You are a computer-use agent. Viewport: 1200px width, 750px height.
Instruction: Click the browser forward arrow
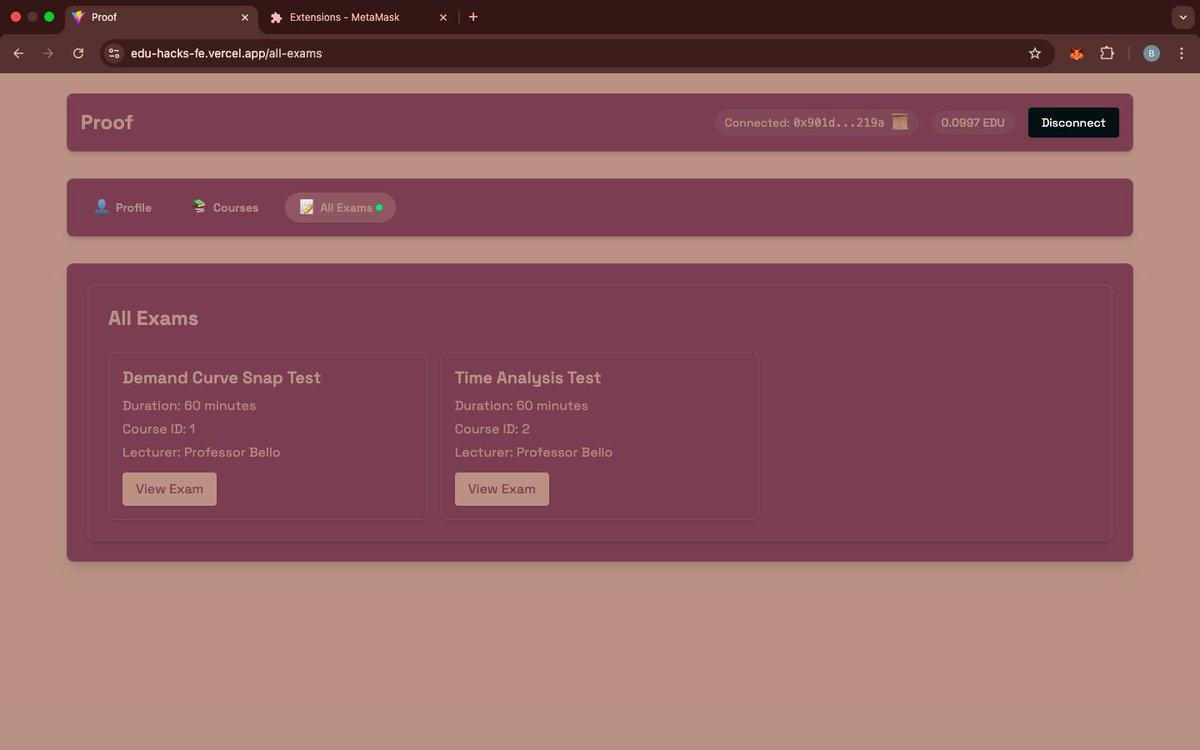click(48, 54)
